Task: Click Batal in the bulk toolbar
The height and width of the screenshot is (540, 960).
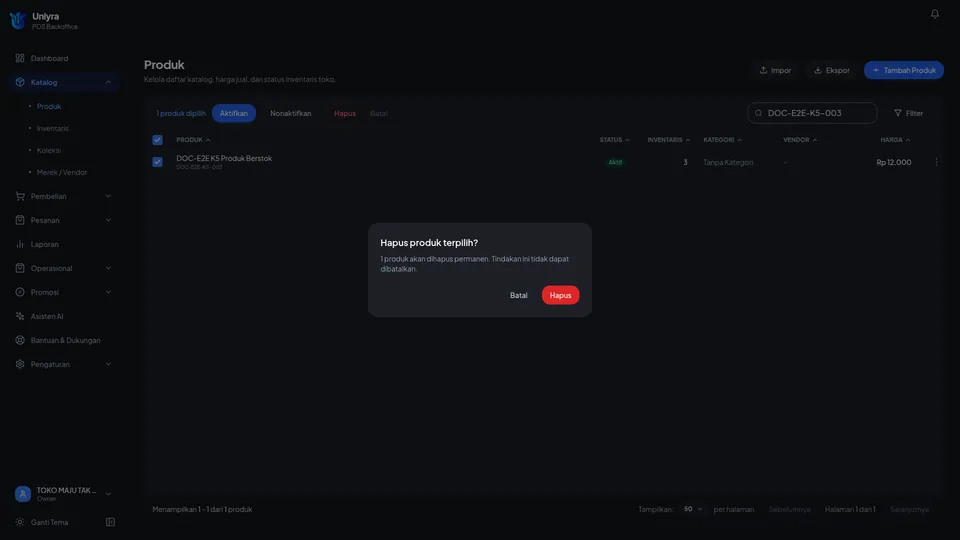Action: [x=379, y=113]
